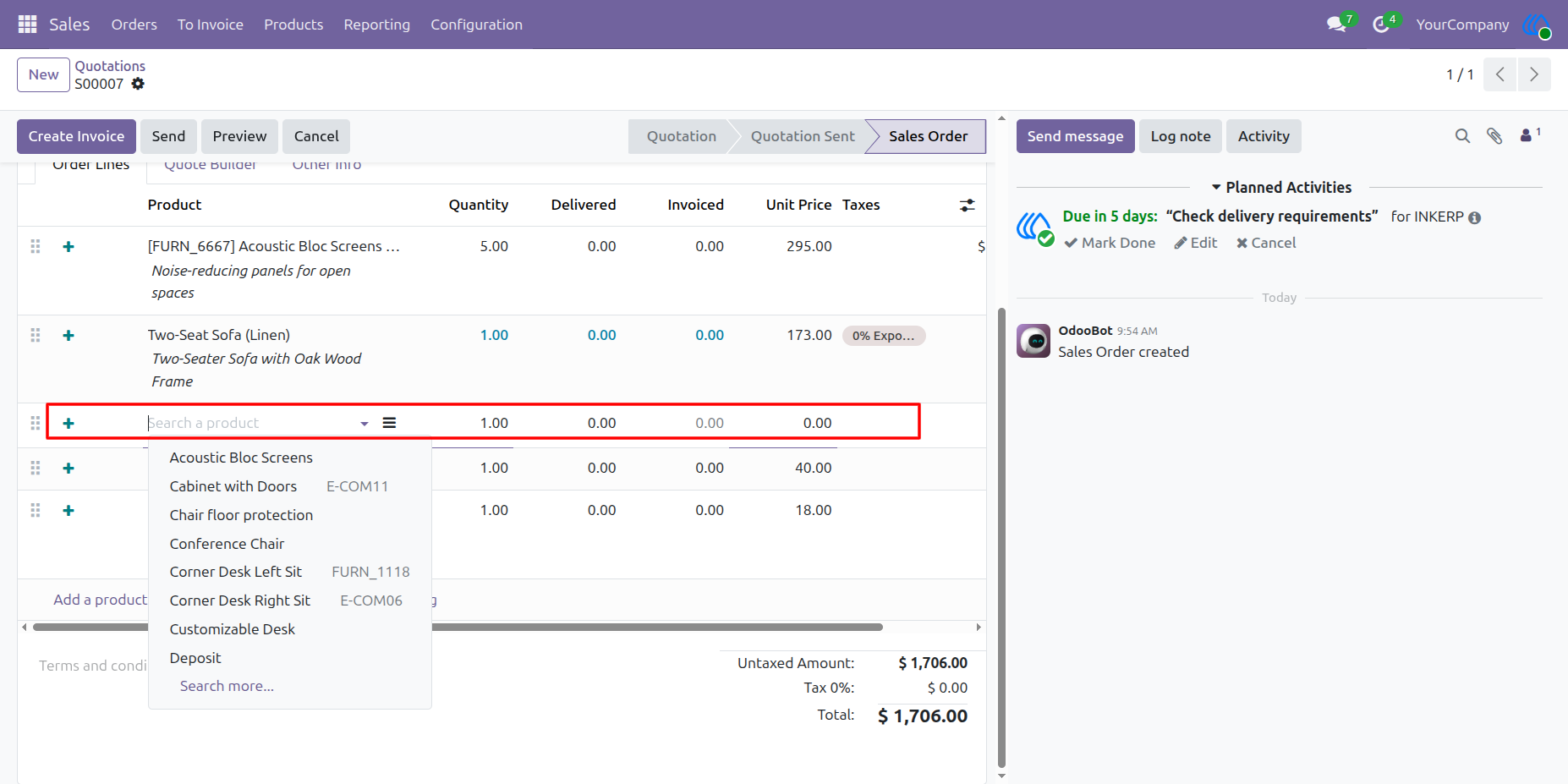Click Create Invoice button
This screenshot has width=1568, height=784.
pyautogui.click(x=76, y=136)
